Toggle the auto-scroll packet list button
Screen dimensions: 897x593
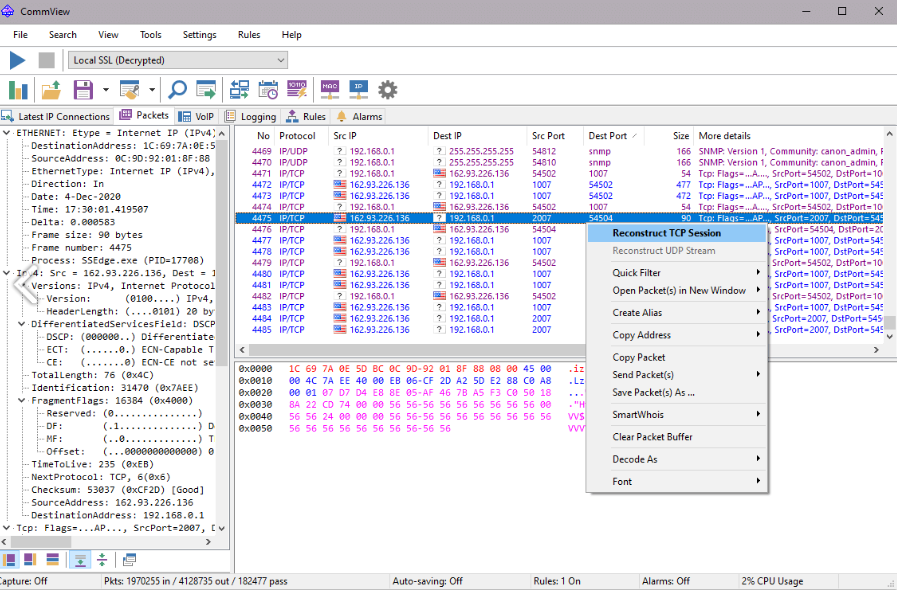click(x=81, y=559)
